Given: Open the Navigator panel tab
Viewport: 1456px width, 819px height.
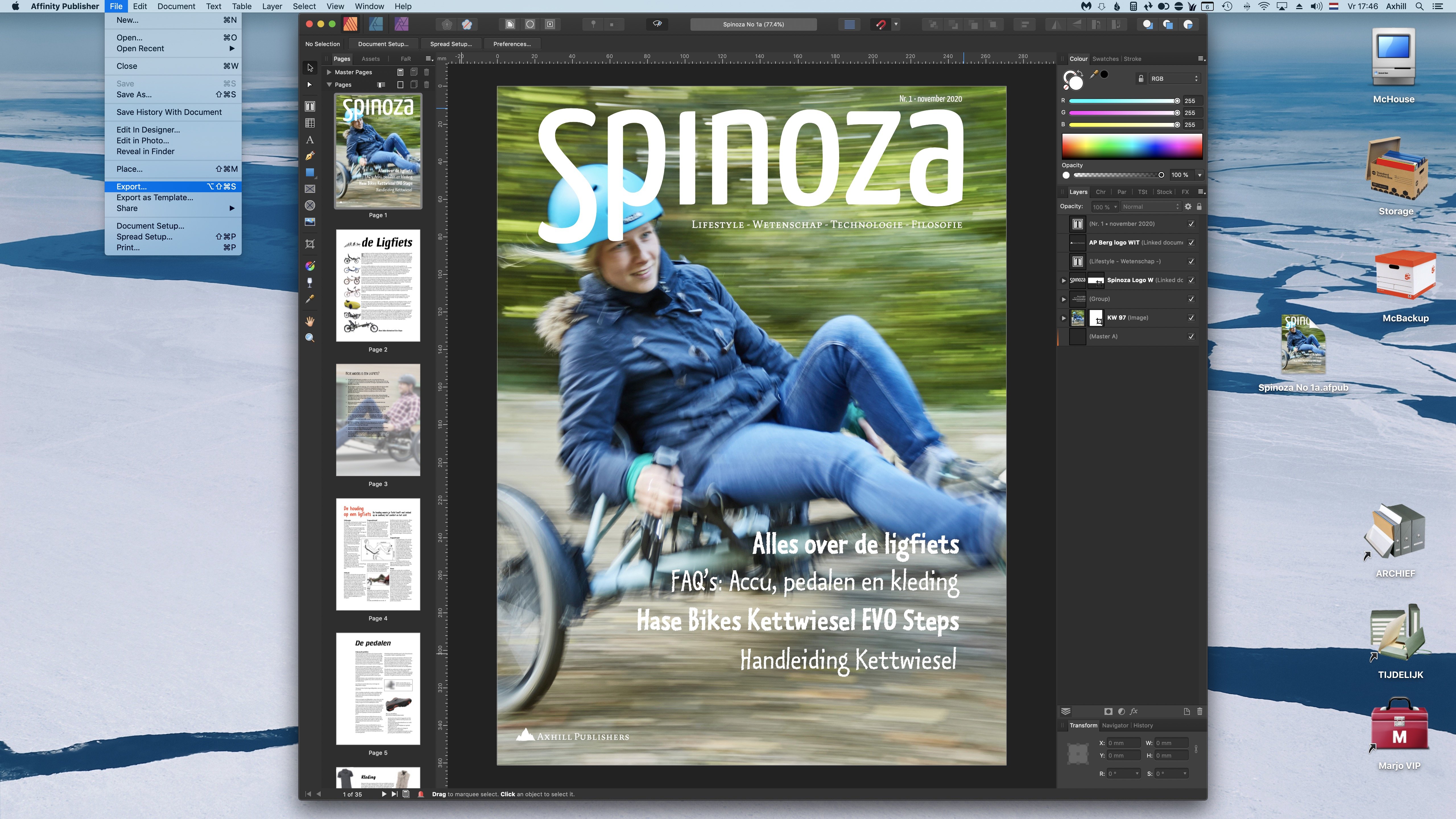Looking at the screenshot, I should tap(1115, 726).
